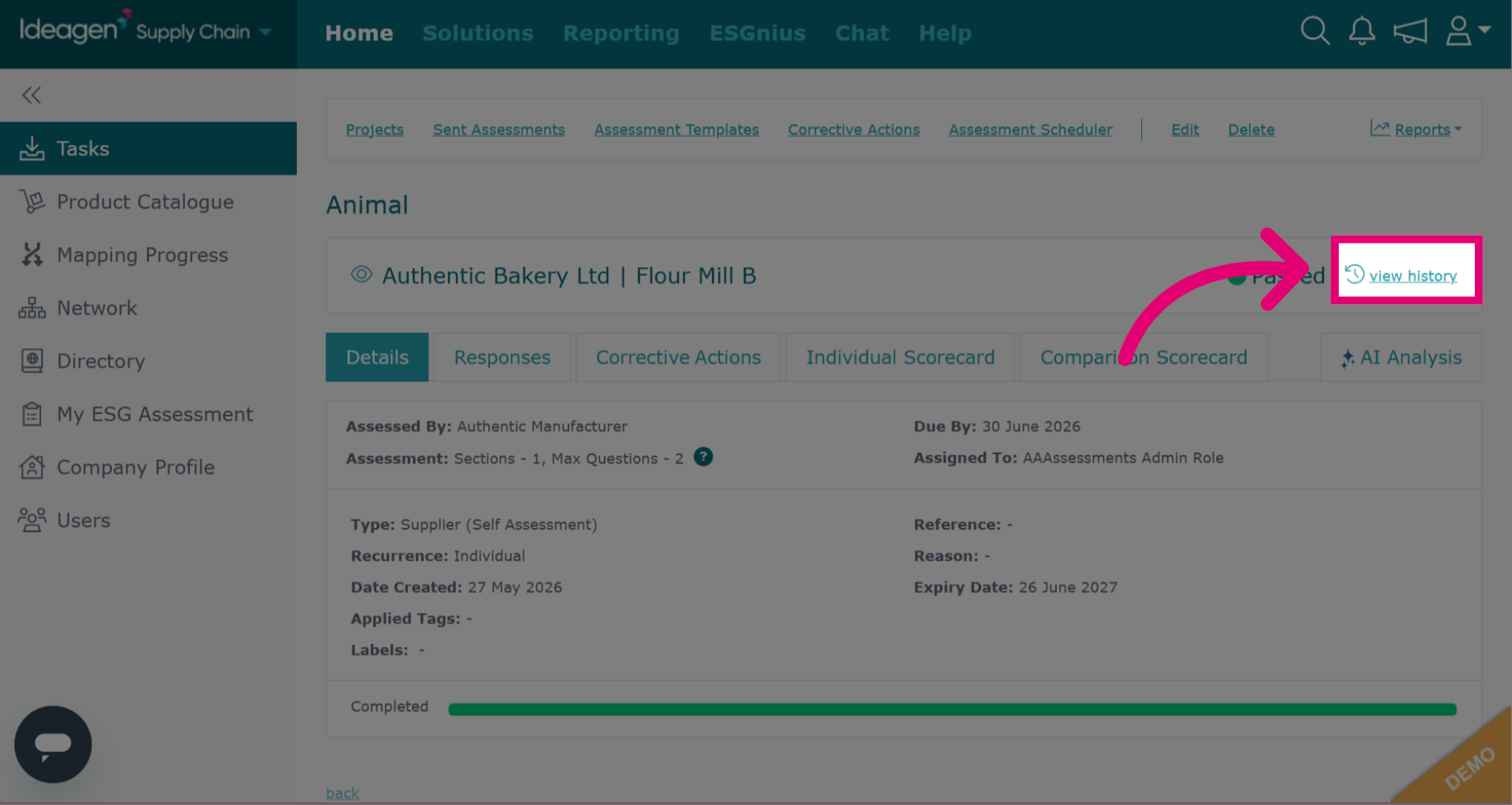Click the Expiry Date 26 June 2027 text
Image resolution: width=1512 pixels, height=805 pixels.
pos(1015,588)
